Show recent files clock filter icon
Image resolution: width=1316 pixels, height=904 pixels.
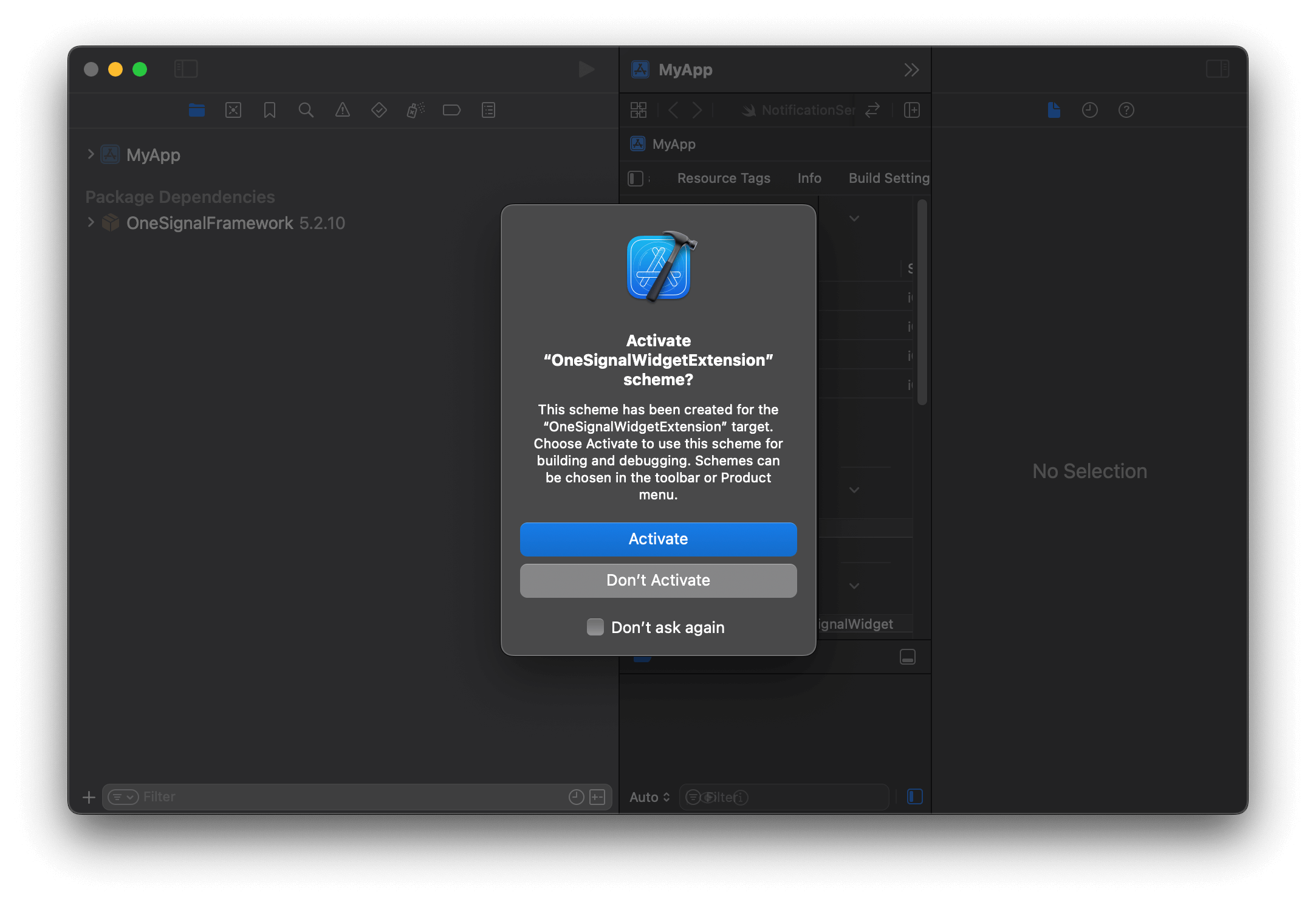pos(577,797)
